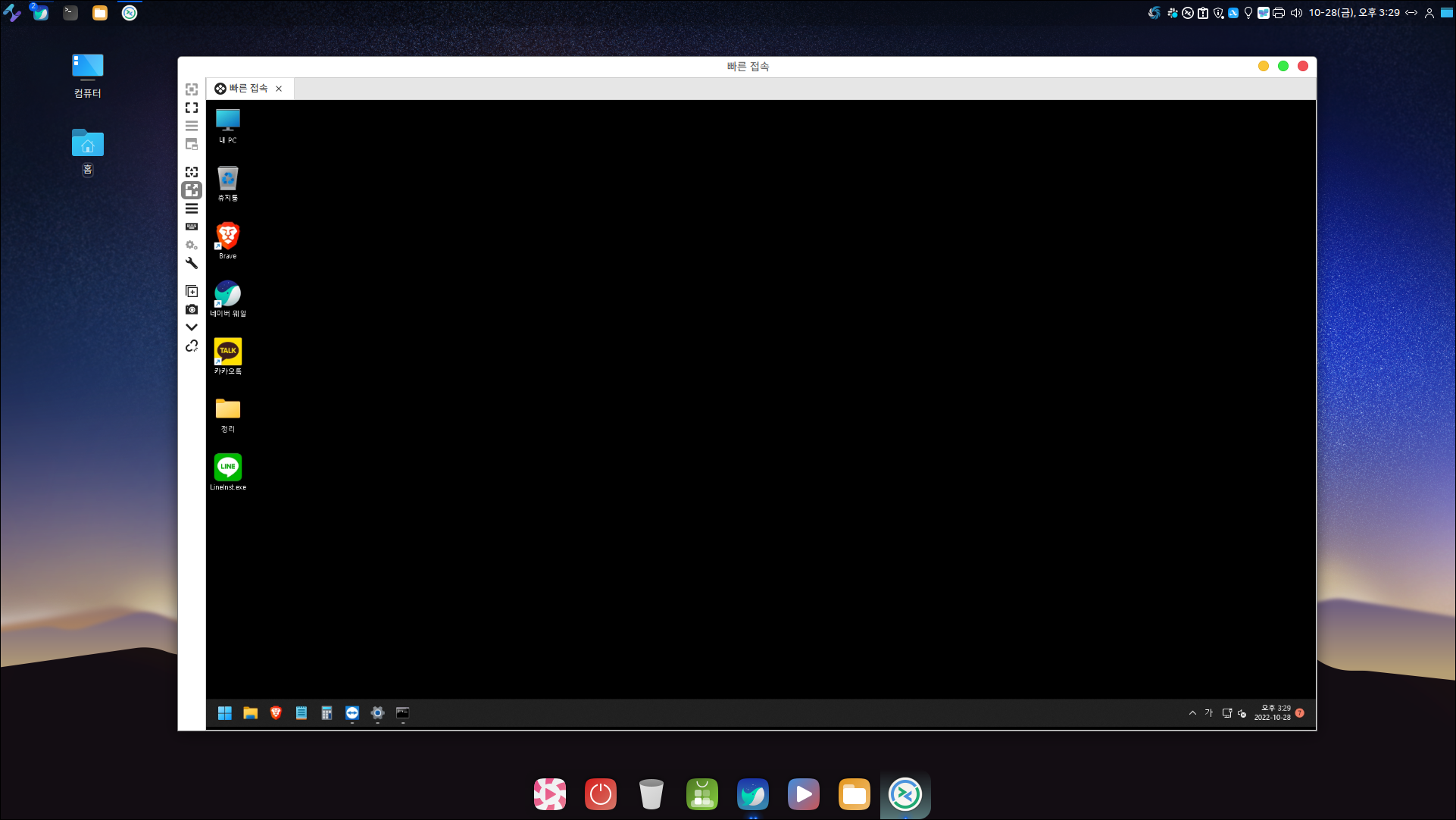Click the Windows Start button in remote taskbar

click(x=224, y=712)
